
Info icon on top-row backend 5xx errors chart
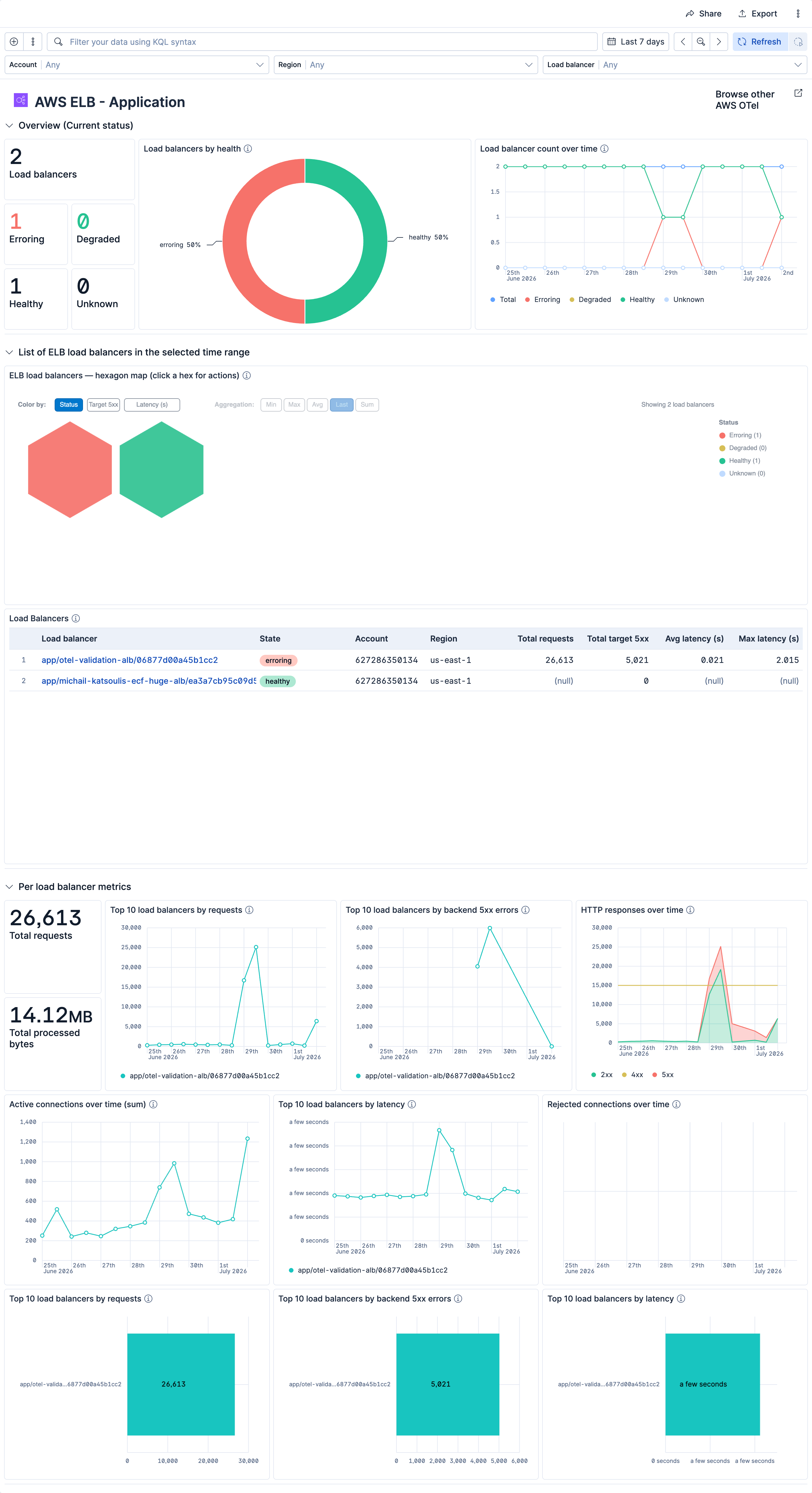pos(526,910)
